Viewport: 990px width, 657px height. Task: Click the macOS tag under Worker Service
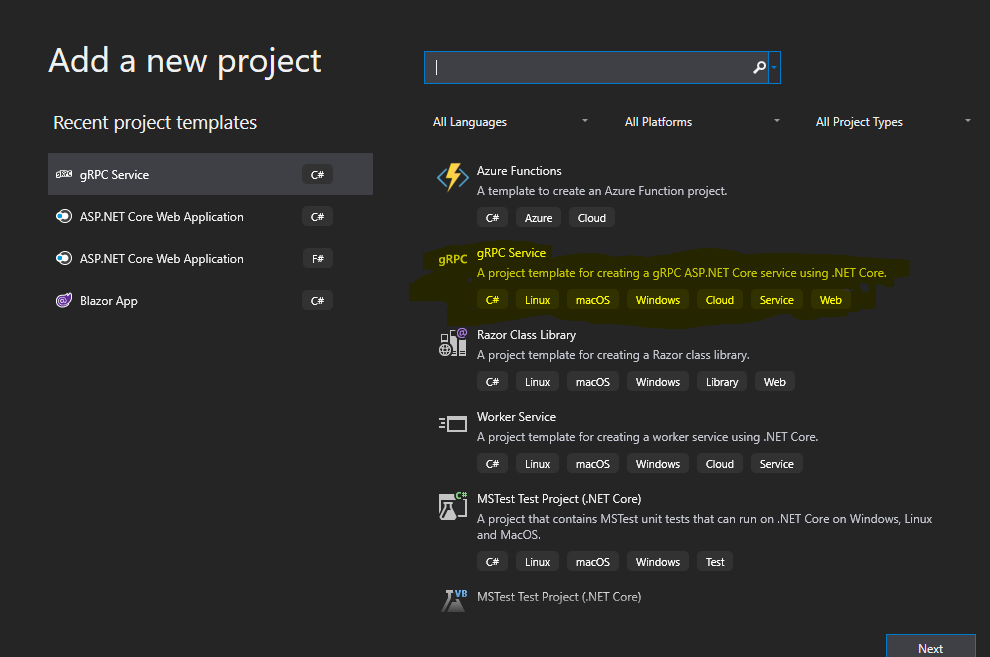(592, 463)
